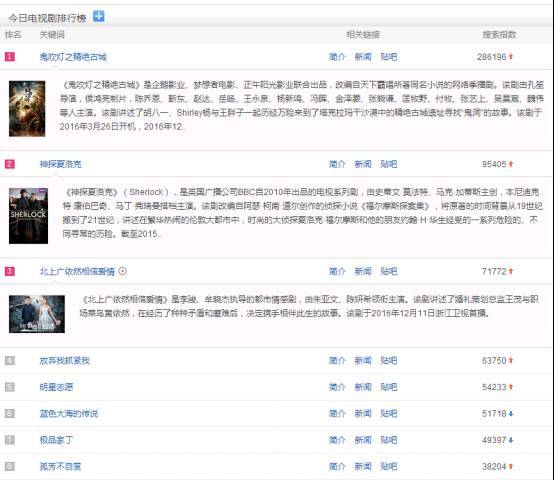This screenshot has width=554, height=480.
Task: Expand the 极品家丁 ranking row
Action: click(277, 440)
